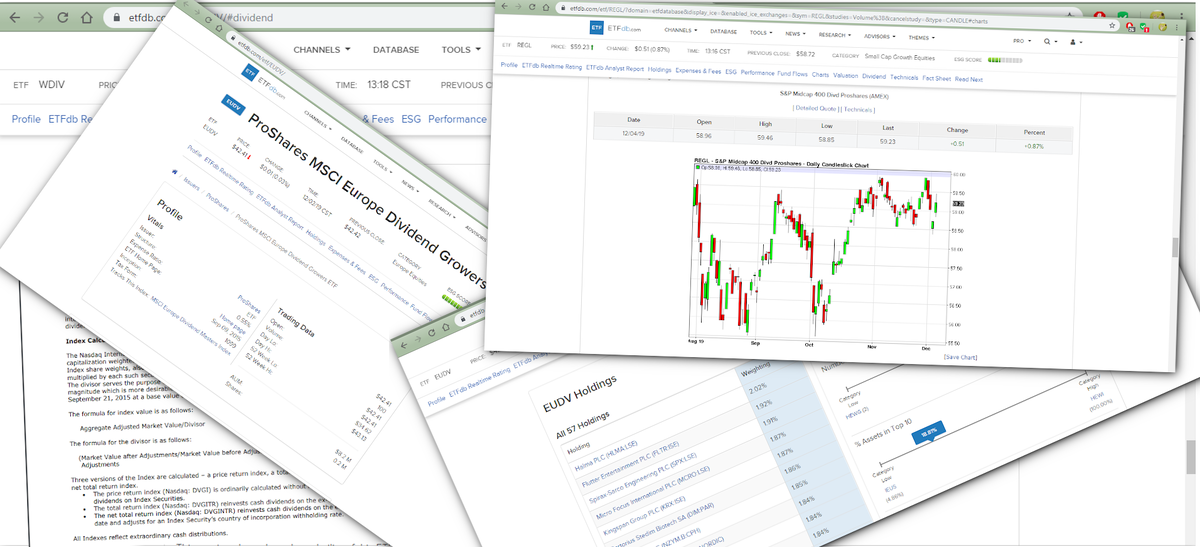Expand the THEMES dropdown in the REGL window
The height and width of the screenshot is (547, 1200).
point(921,37)
